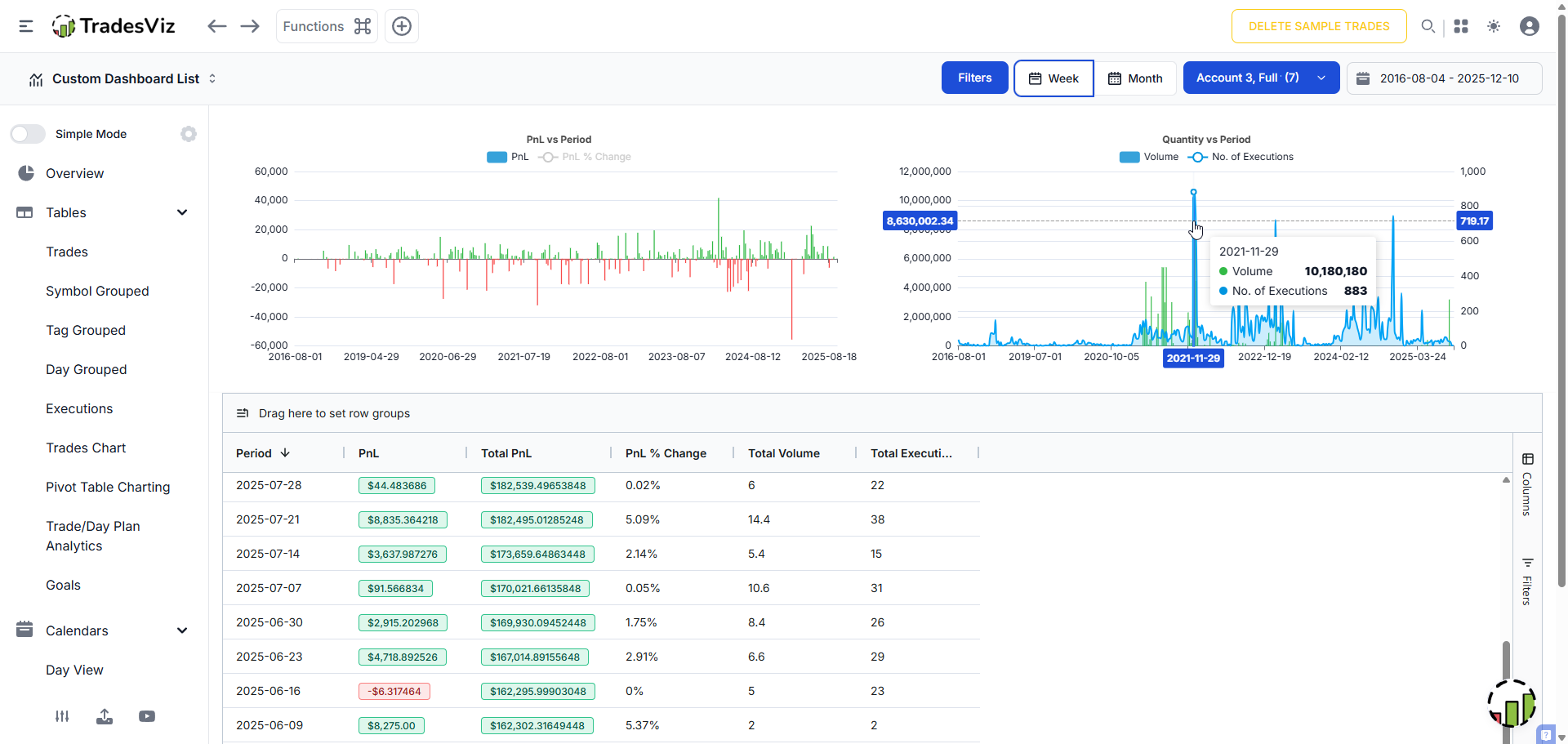Toggle PnL series in chart legend
1568x744 pixels.
pyautogui.click(x=508, y=157)
